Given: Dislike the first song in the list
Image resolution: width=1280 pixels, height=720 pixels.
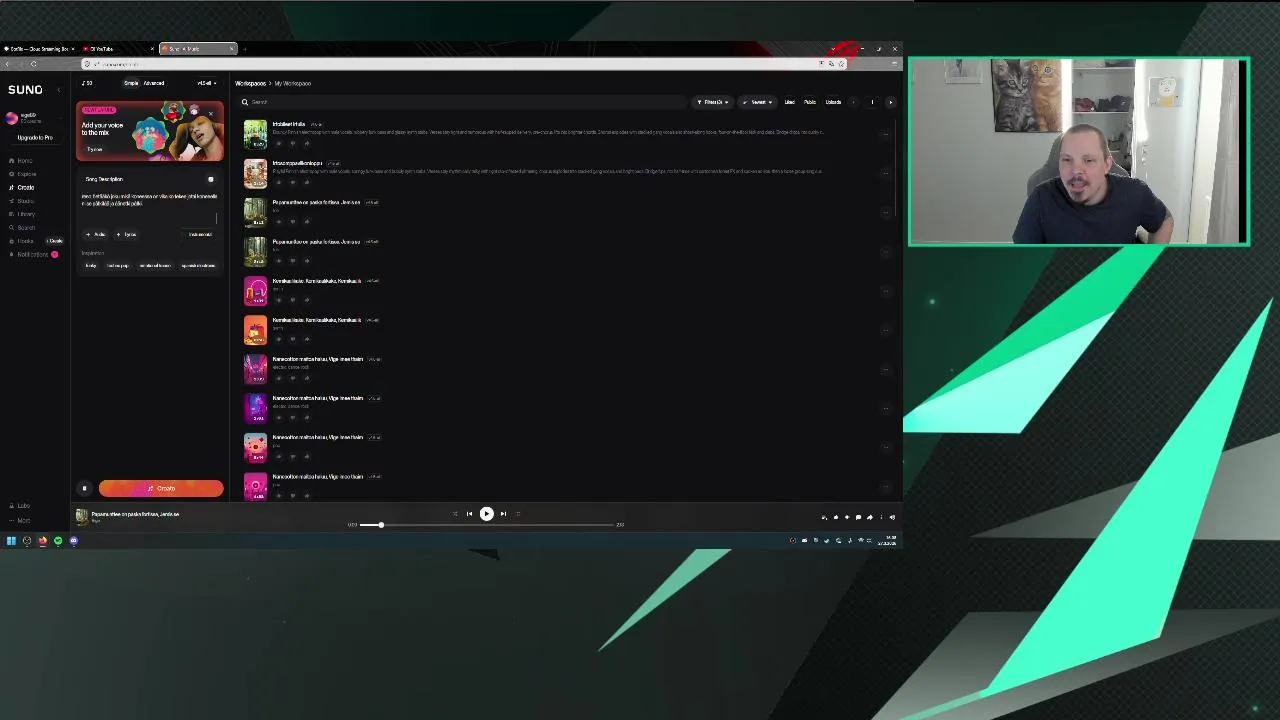Looking at the screenshot, I should pyautogui.click(x=292, y=142).
